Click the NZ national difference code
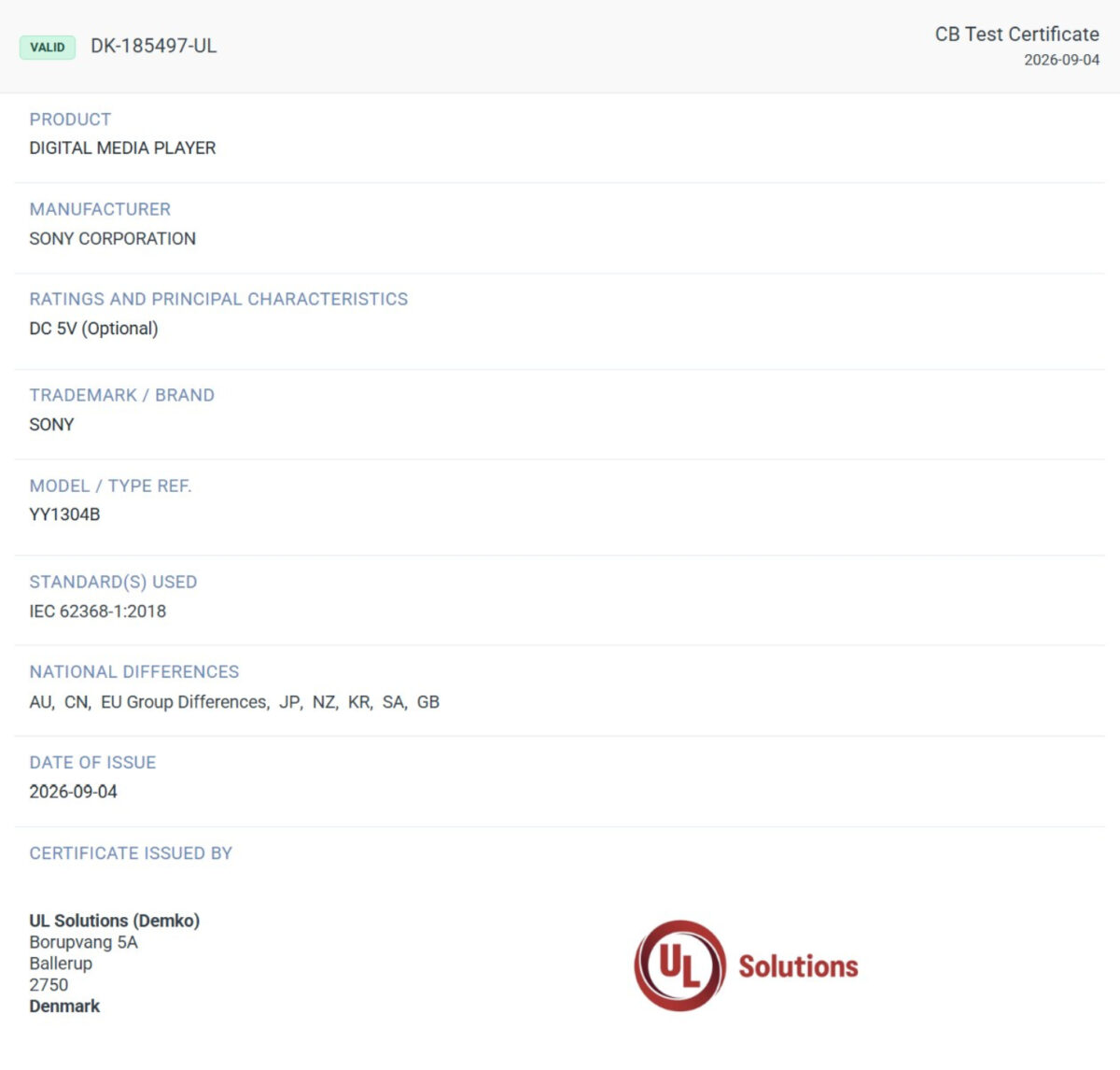 [x=324, y=702]
